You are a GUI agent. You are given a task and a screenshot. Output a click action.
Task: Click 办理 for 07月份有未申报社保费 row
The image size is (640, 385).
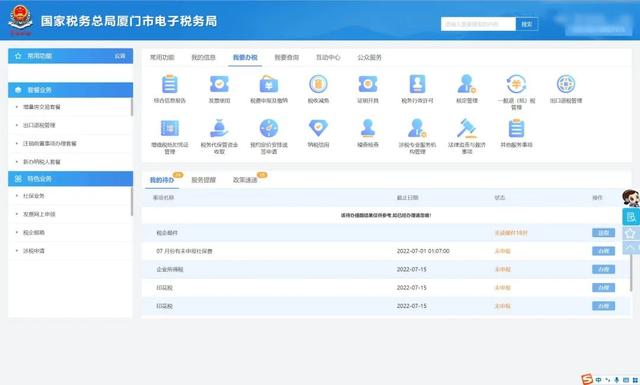(603, 251)
